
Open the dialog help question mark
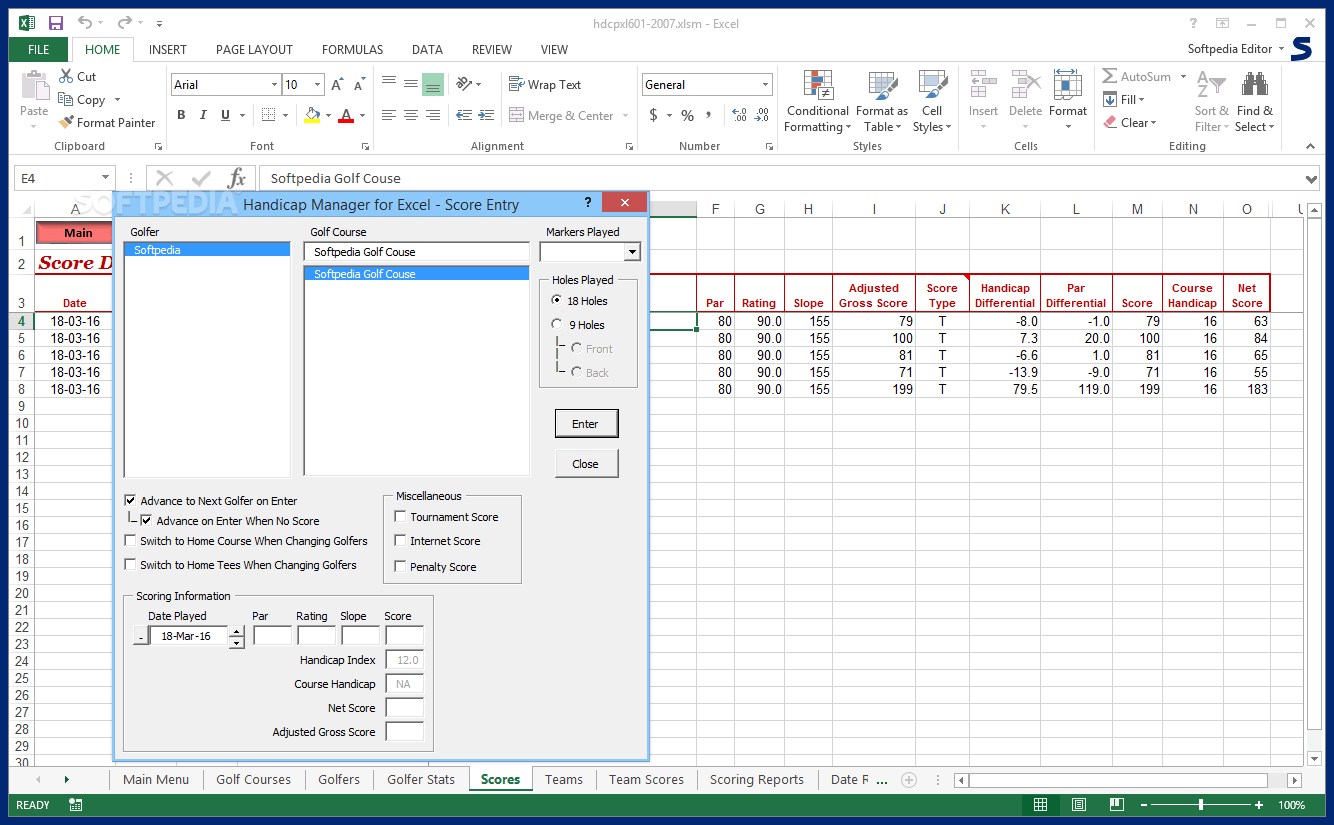click(588, 202)
